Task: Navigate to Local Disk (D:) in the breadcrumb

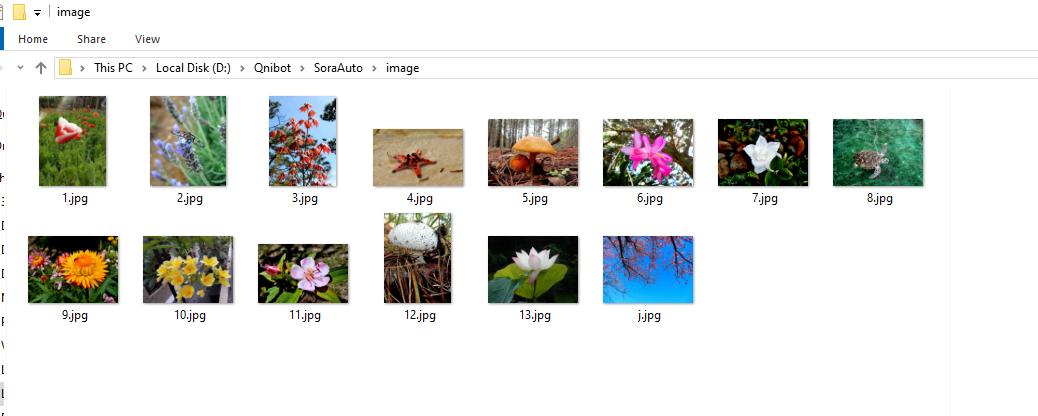Action: [x=193, y=68]
